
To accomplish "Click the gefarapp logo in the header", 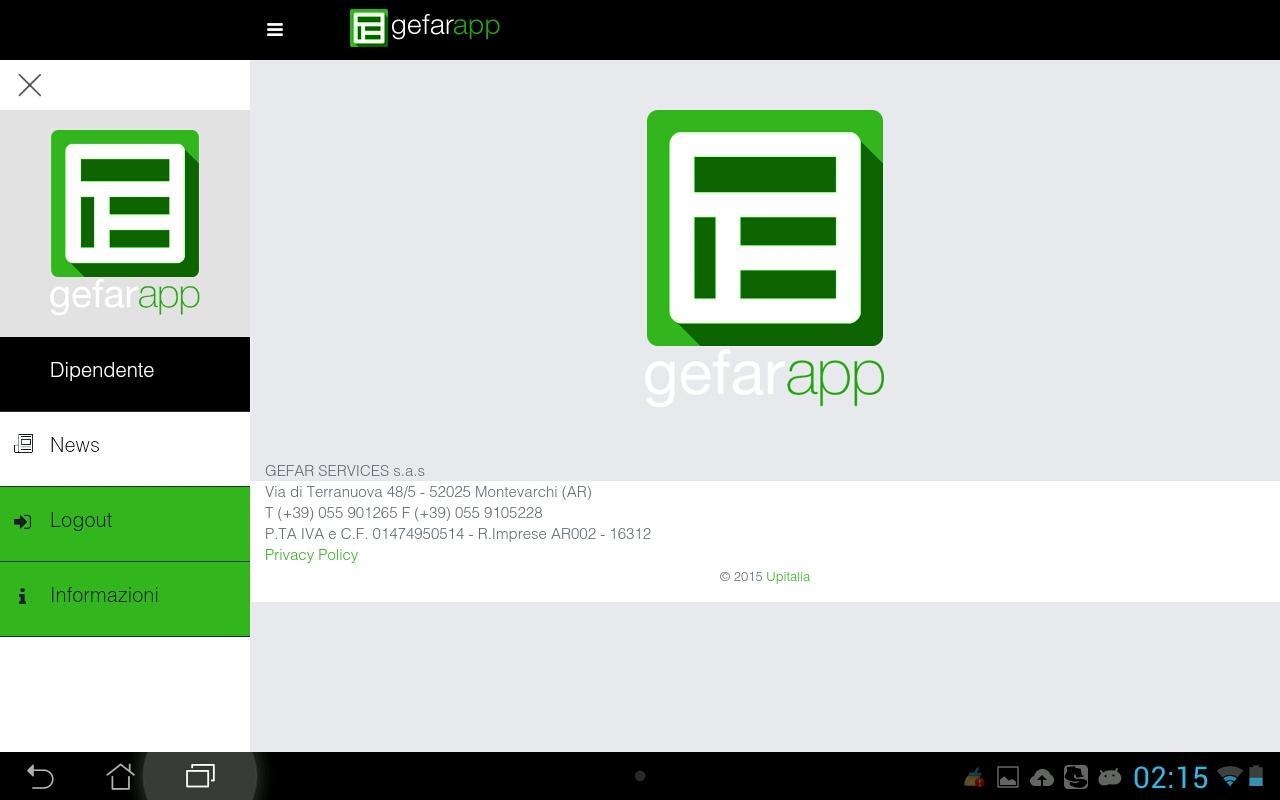I will pyautogui.click(x=425, y=28).
